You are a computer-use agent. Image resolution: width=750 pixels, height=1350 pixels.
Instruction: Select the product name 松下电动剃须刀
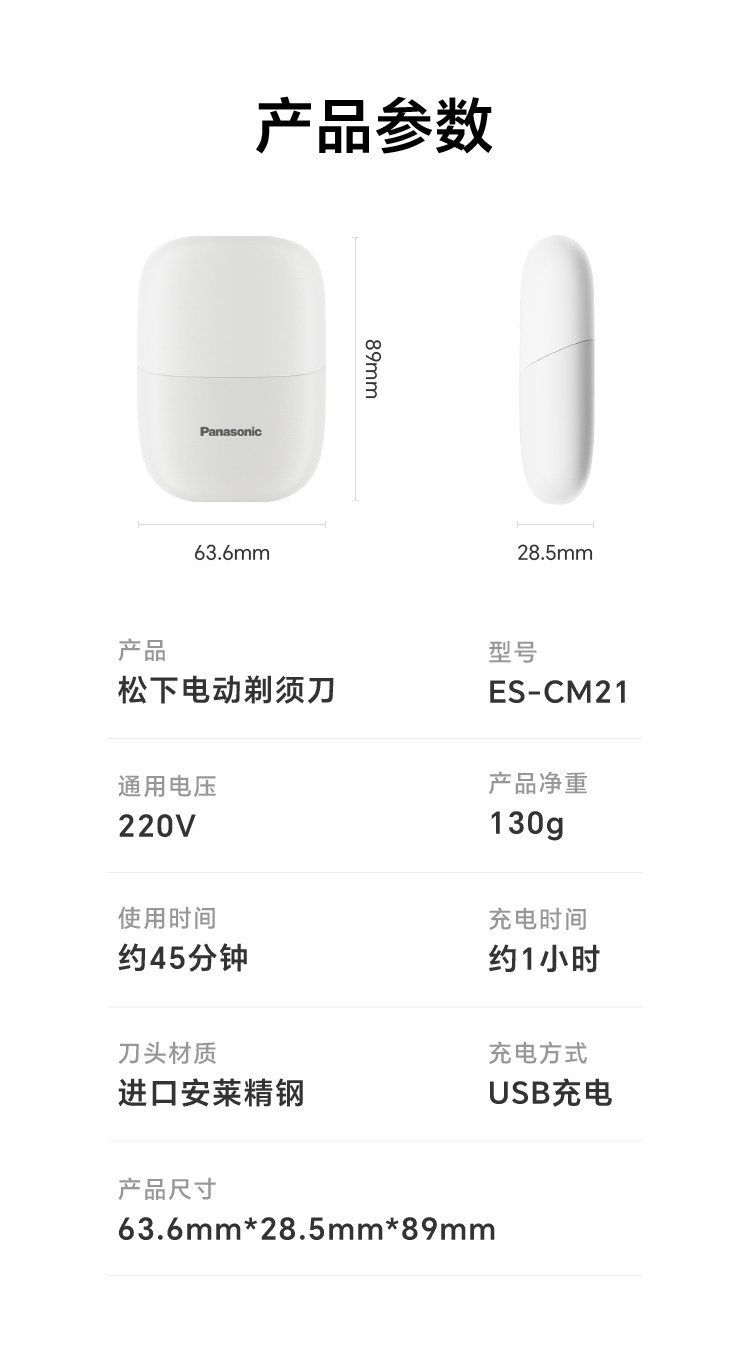[x=226, y=691]
